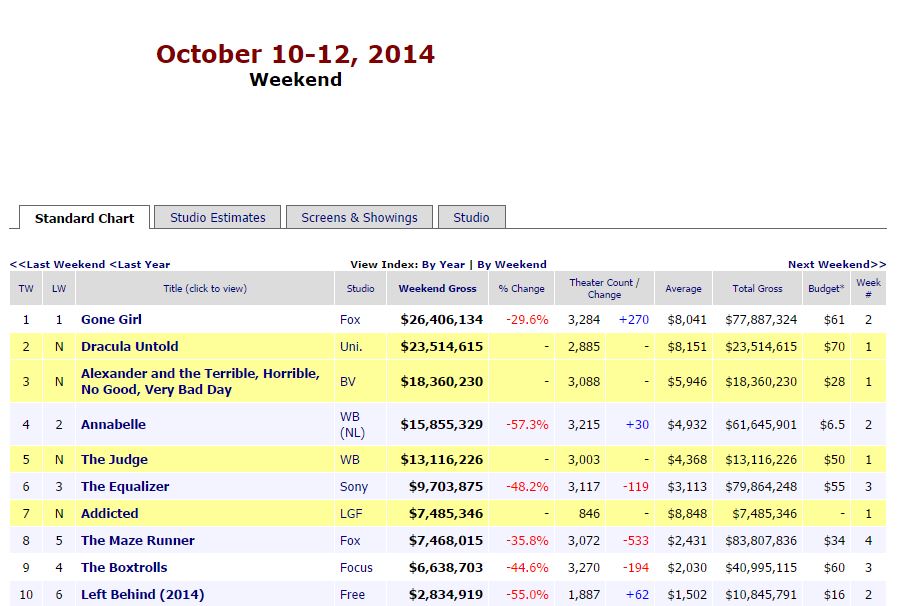Click Left Behind (2014) title
This screenshot has width=897, height=606.
142,594
